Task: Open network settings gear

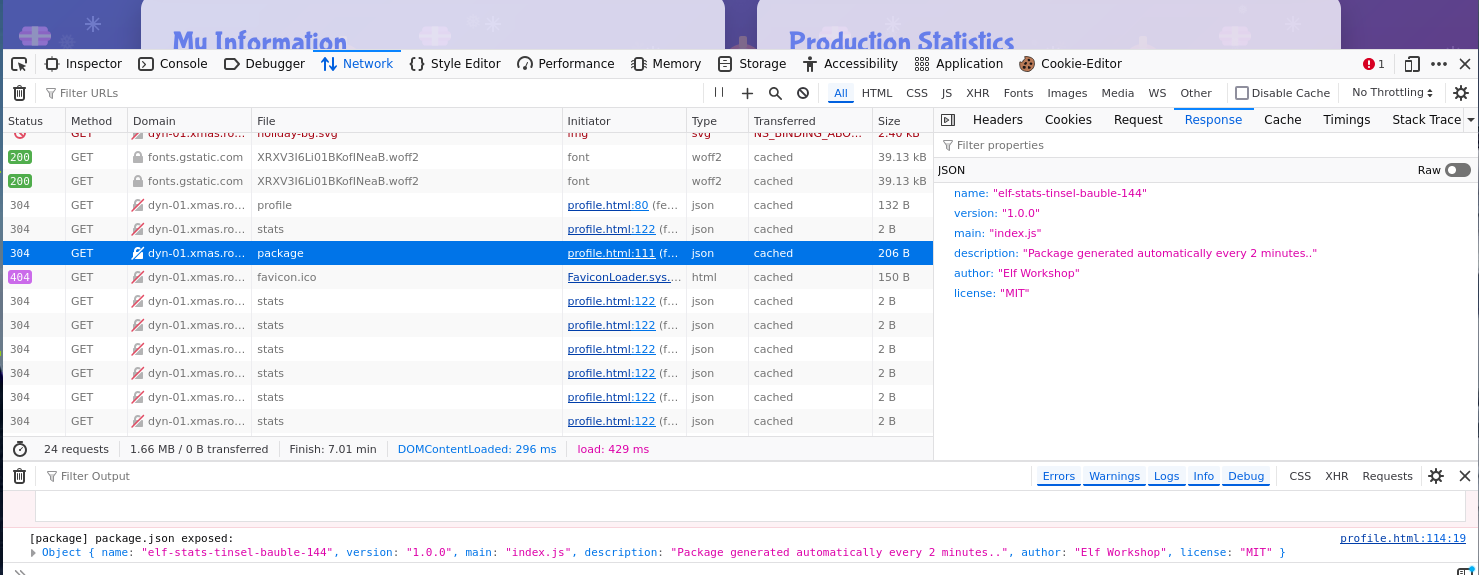Action: (1461, 93)
